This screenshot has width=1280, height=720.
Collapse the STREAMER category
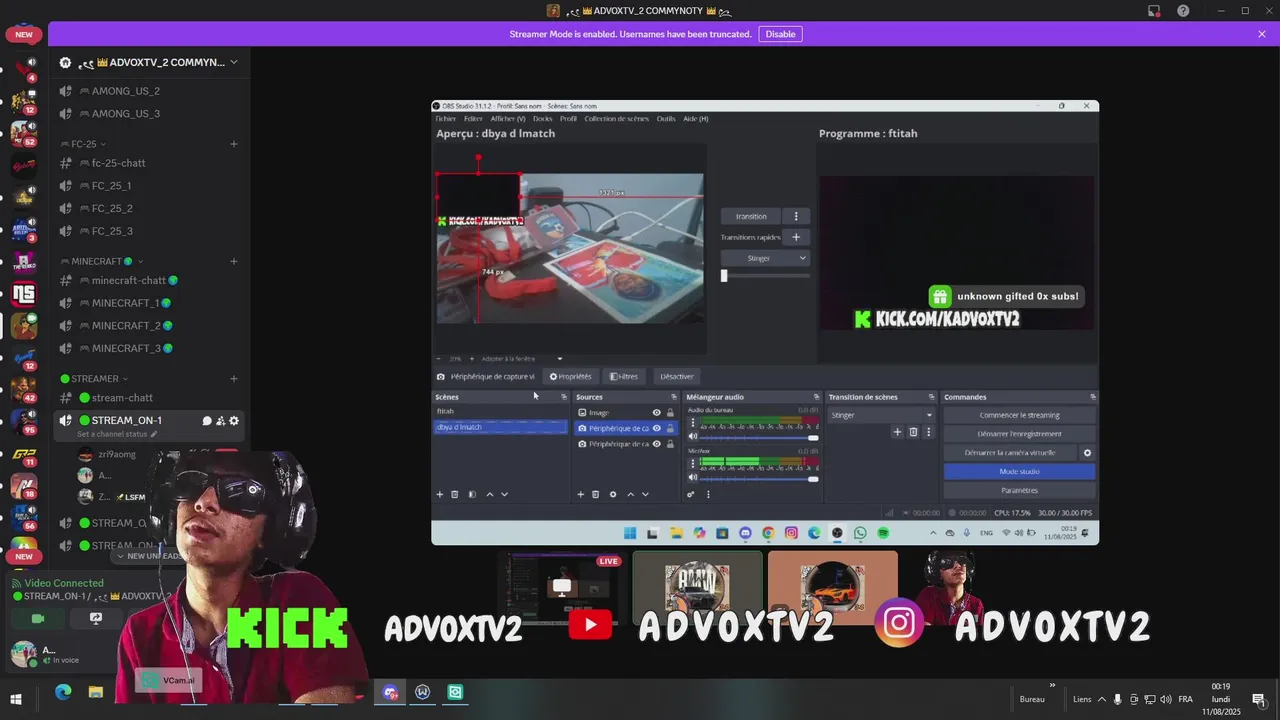tap(94, 379)
